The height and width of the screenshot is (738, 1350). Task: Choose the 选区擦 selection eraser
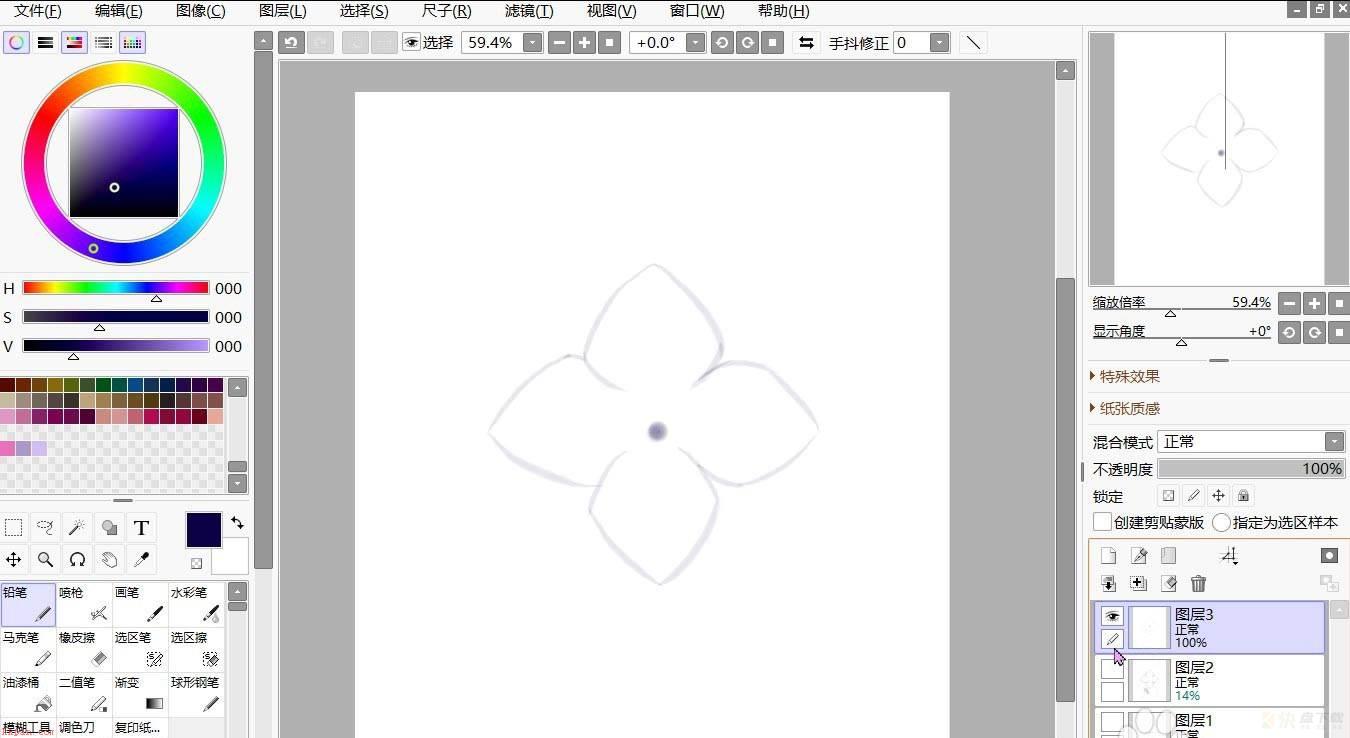click(x=196, y=650)
